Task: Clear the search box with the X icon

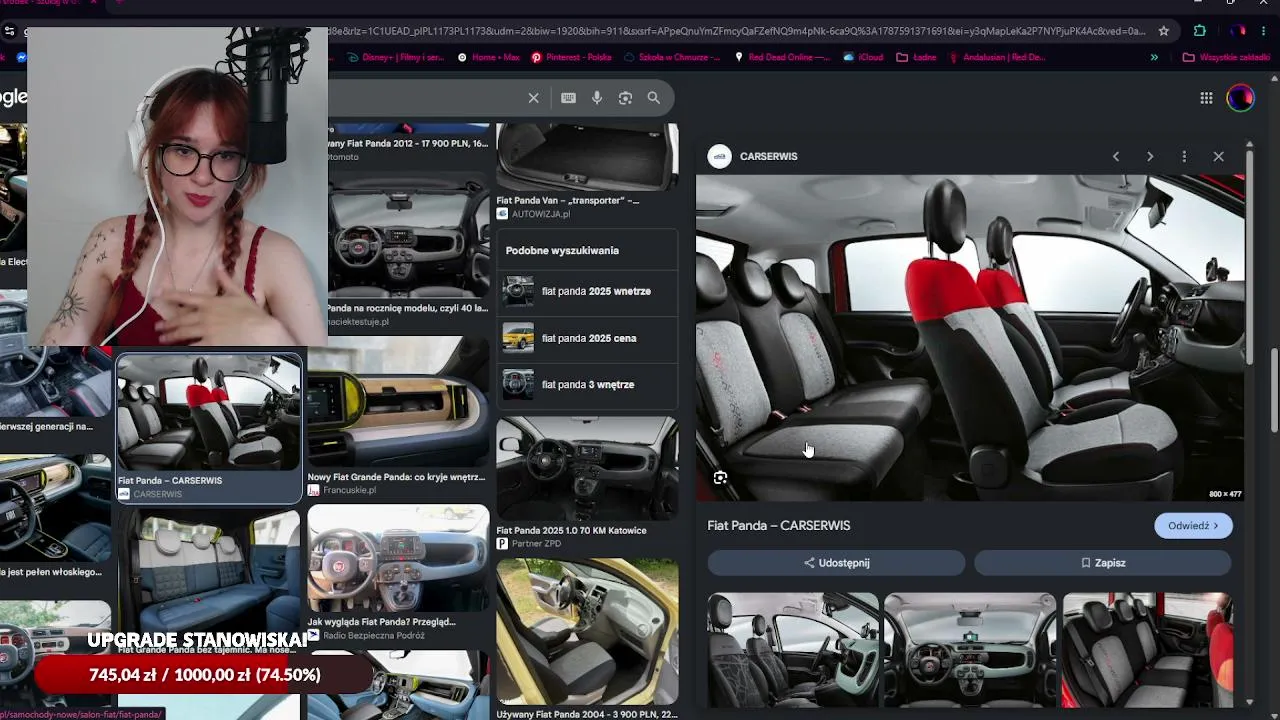Action: point(533,98)
